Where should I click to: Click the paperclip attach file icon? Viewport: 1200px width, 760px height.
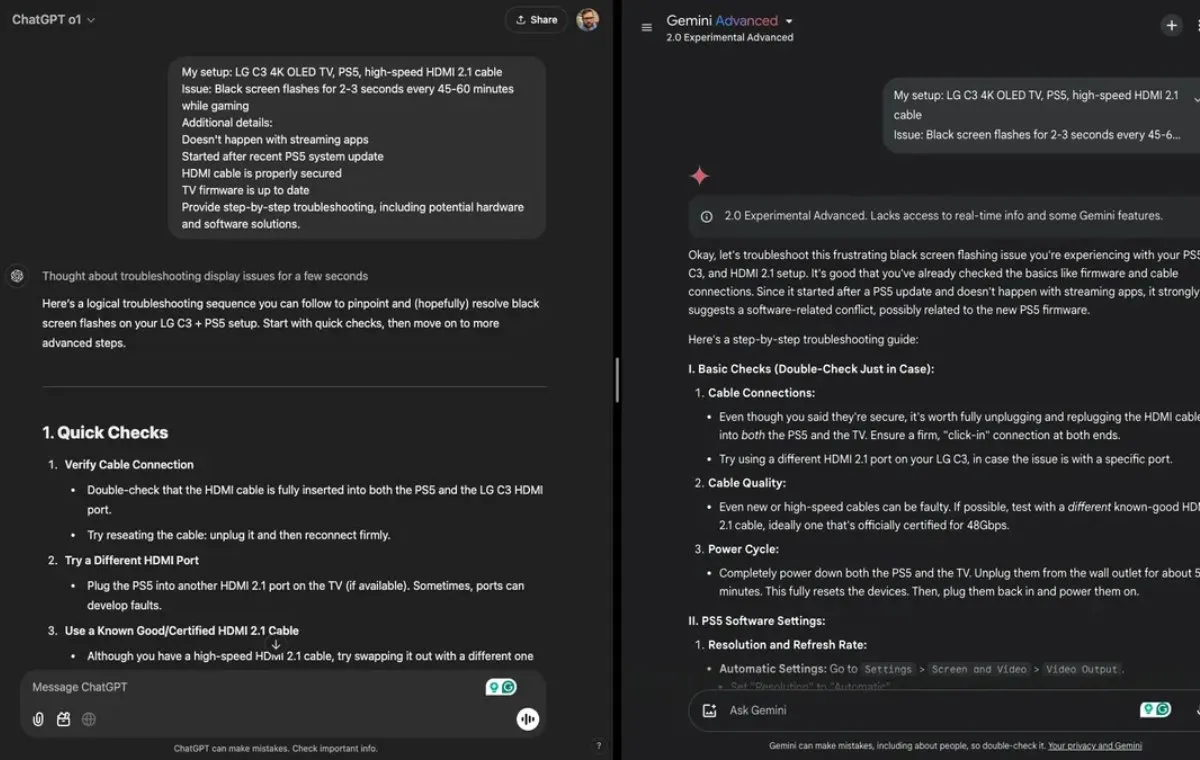click(38, 719)
